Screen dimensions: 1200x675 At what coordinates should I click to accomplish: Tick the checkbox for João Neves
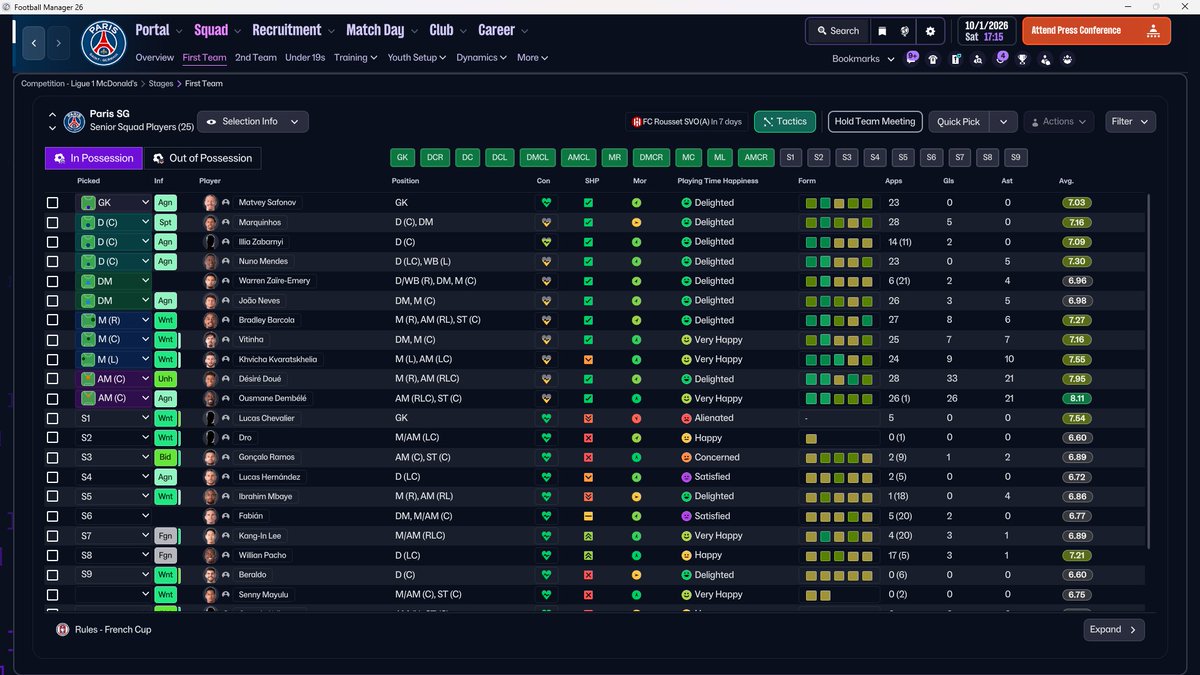click(53, 300)
